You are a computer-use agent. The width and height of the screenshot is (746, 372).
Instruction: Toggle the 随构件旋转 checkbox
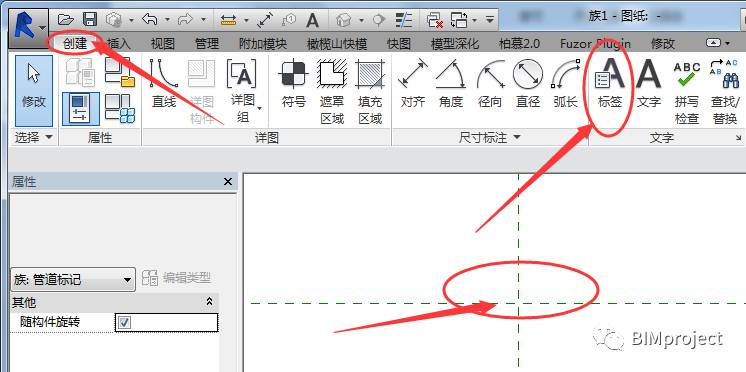[125, 323]
